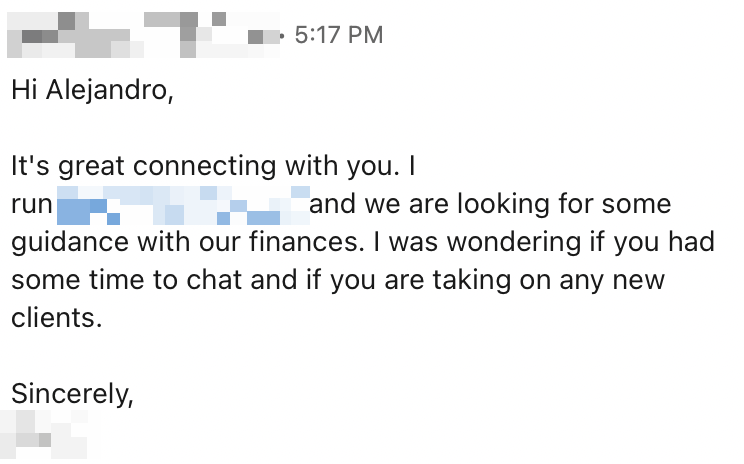Click the dot separator before the timestamp
Screen dimensions: 744x464
[283, 36]
